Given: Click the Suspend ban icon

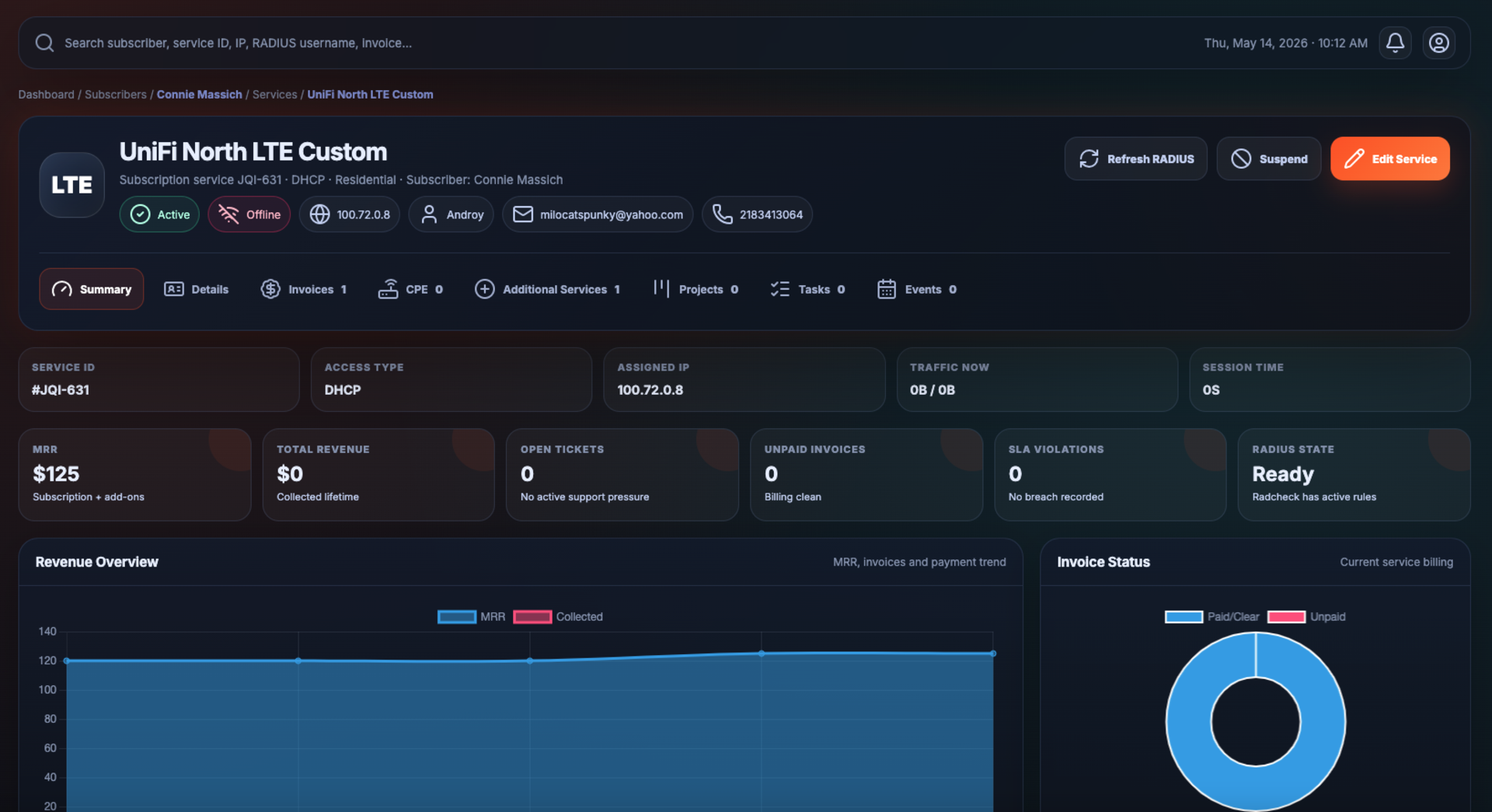Looking at the screenshot, I should pyautogui.click(x=1241, y=159).
